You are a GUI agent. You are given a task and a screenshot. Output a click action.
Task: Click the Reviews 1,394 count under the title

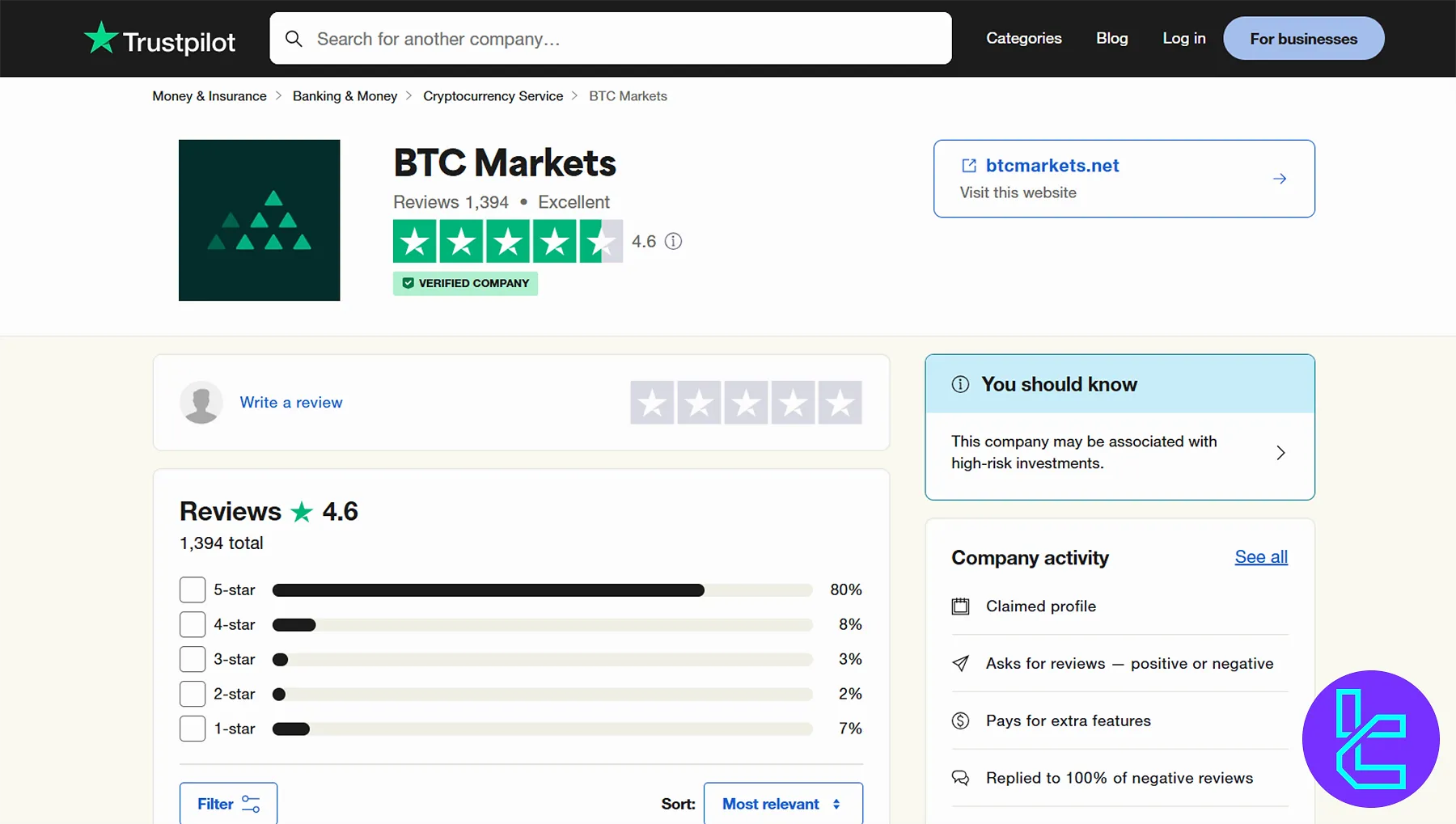[451, 202]
